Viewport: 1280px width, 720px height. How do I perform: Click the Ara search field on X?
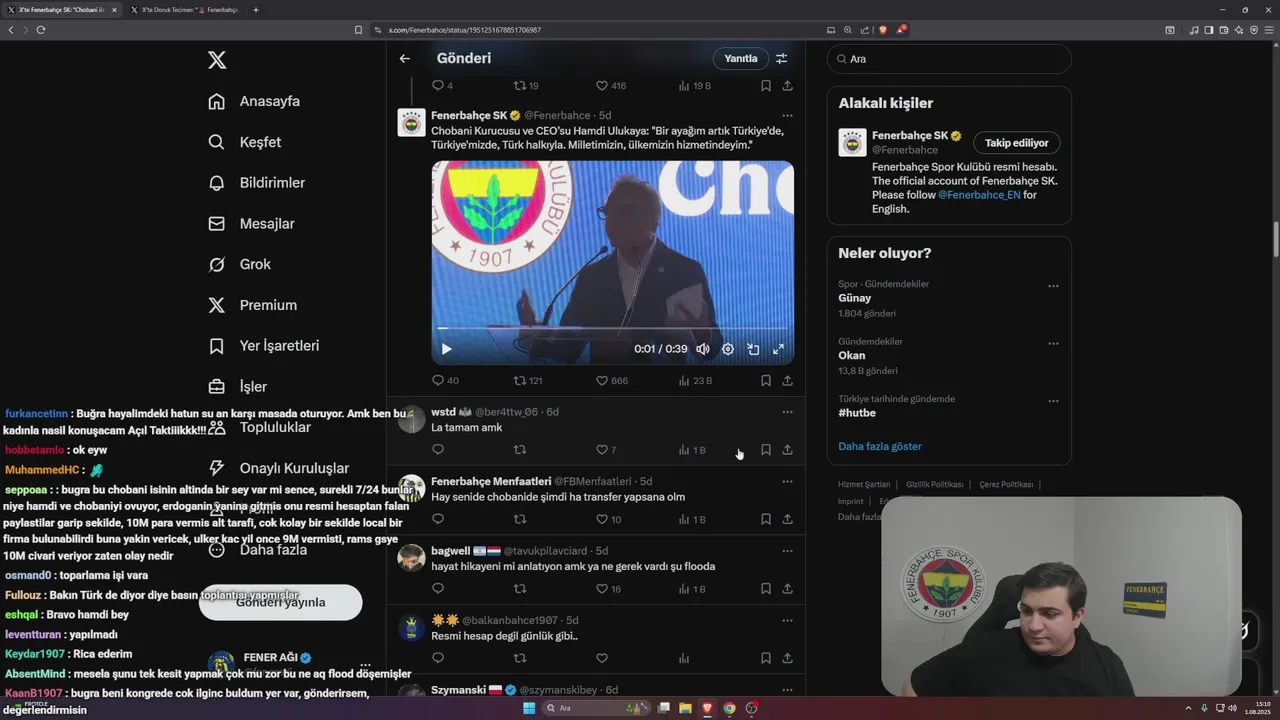pos(949,59)
